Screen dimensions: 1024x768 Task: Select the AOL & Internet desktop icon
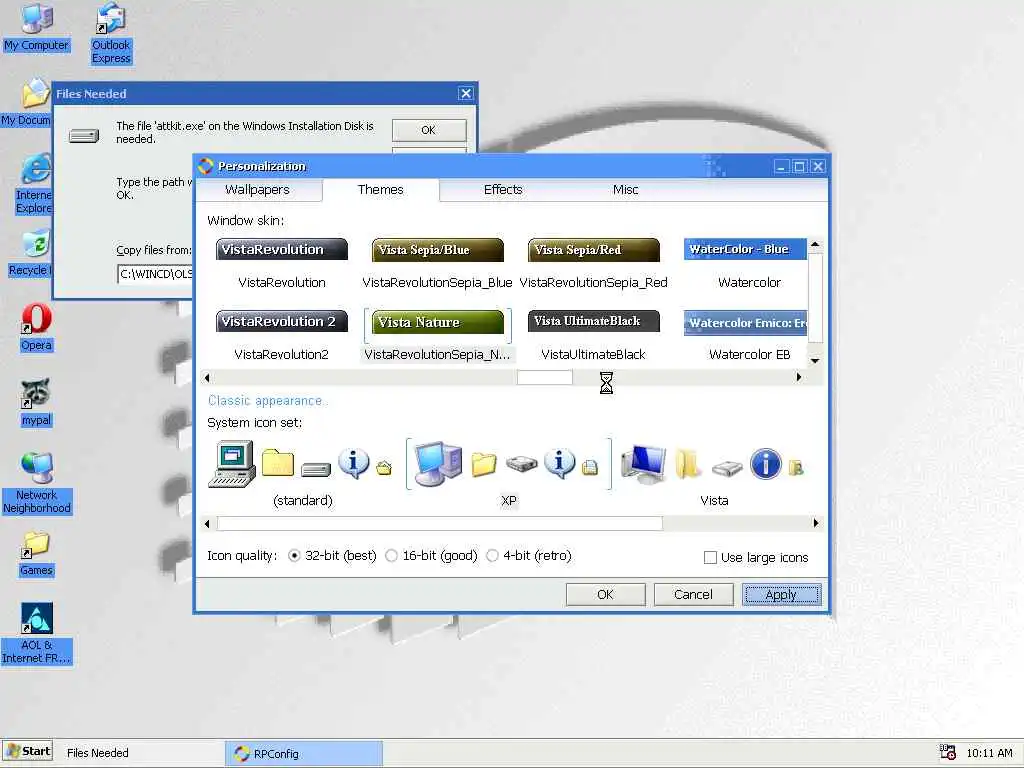click(37, 633)
